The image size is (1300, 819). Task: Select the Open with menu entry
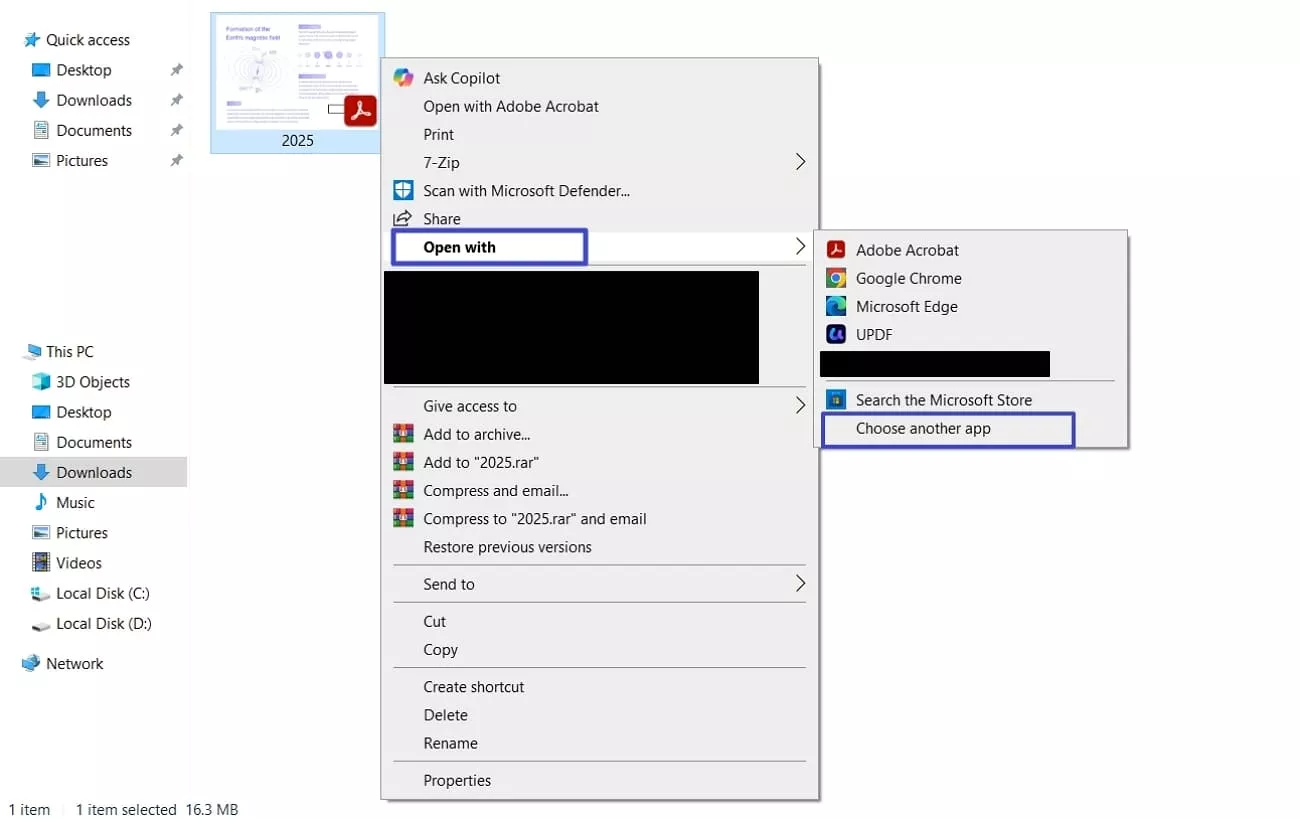(459, 246)
